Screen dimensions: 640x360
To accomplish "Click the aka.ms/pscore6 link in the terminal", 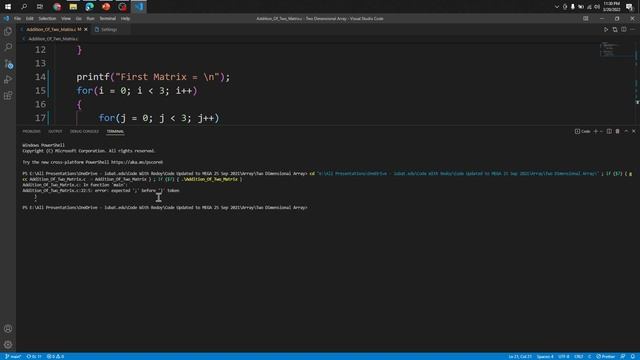I will 137,162.
